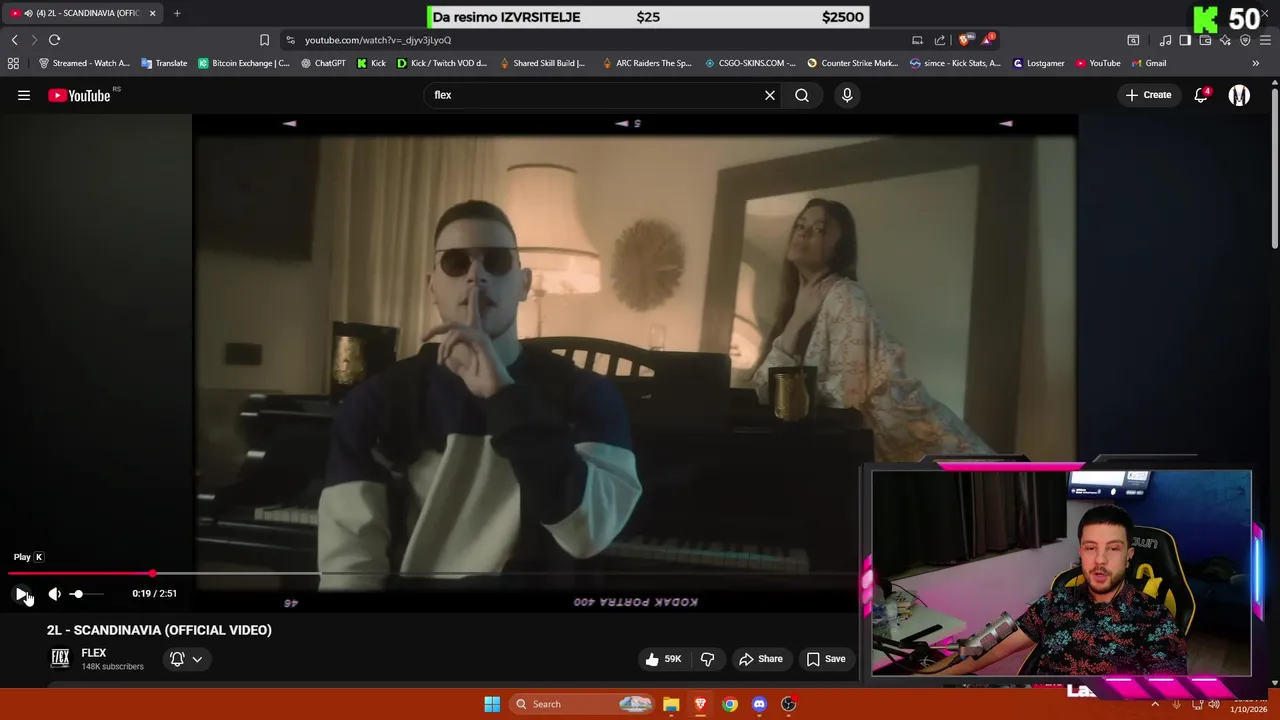Open the Shared Skill Build bookmark

click(542, 63)
